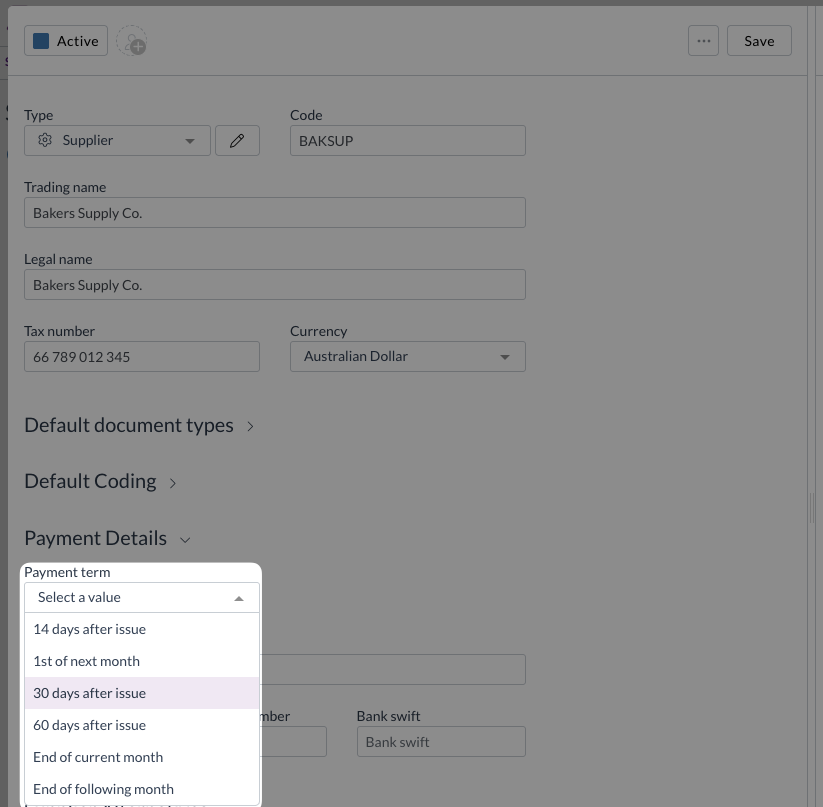The height and width of the screenshot is (807, 823).
Task: Open the Australian Dollar currency dropdown
Action: click(x=407, y=357)
